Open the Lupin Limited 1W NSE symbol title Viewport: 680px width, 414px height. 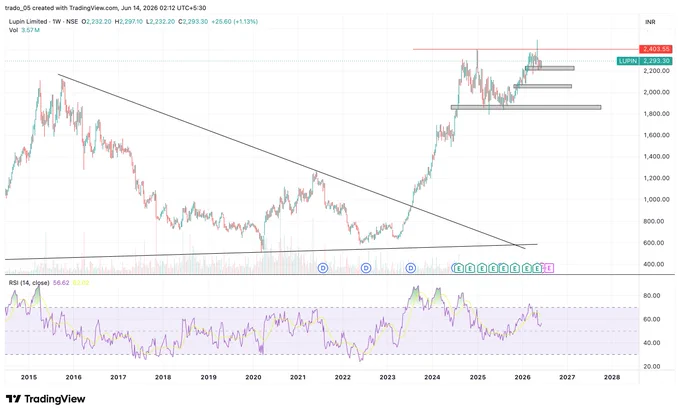click(x=43, y=21)
